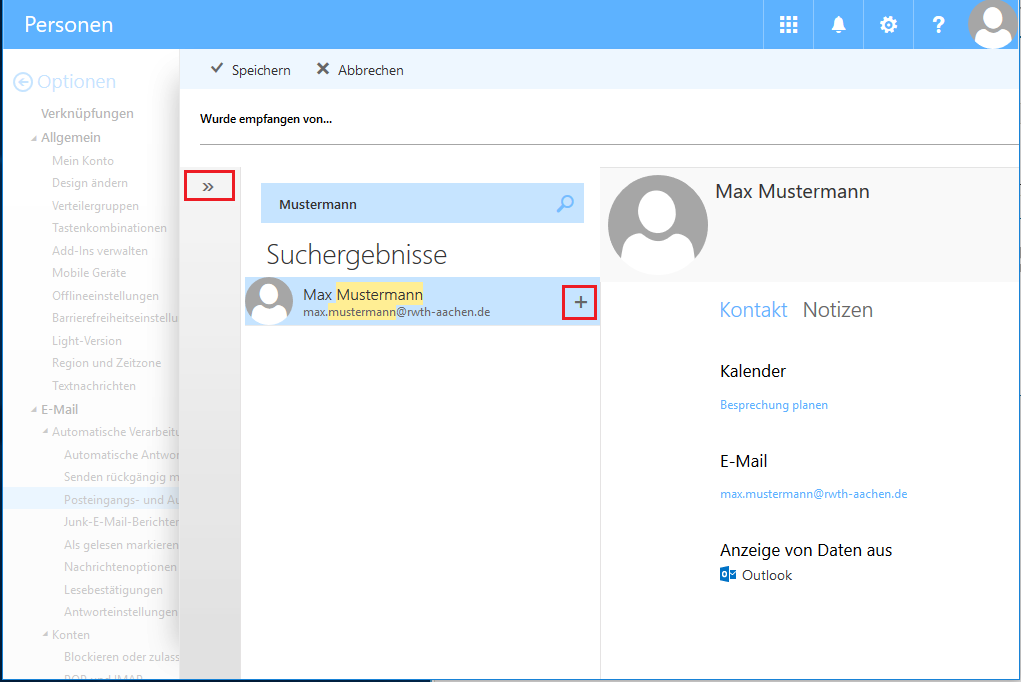Click the magnifier search icon beside Mustermann
The height and width of the screenshot is (682, 1021).
(x=564, y=203)
